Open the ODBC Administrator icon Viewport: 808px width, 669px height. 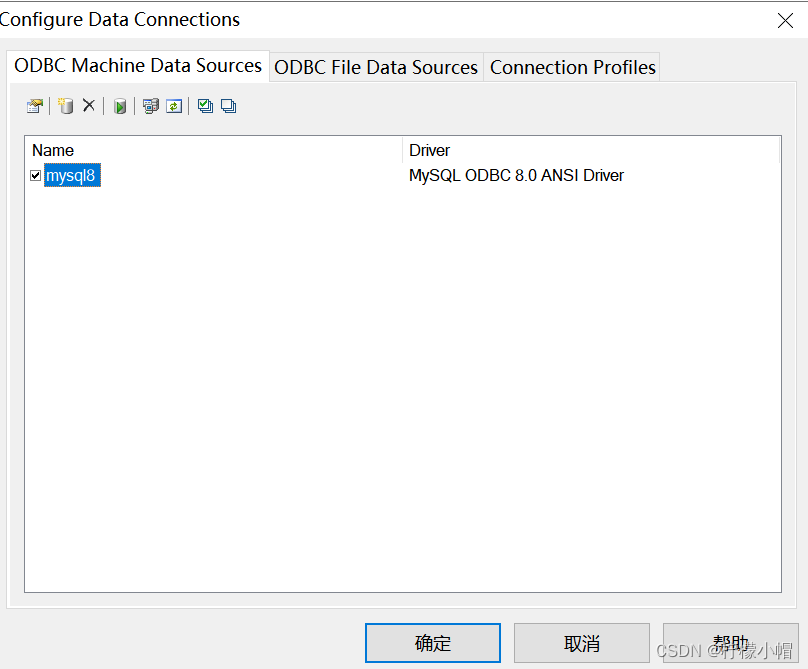pyautogui.click(x=150, y=106)
